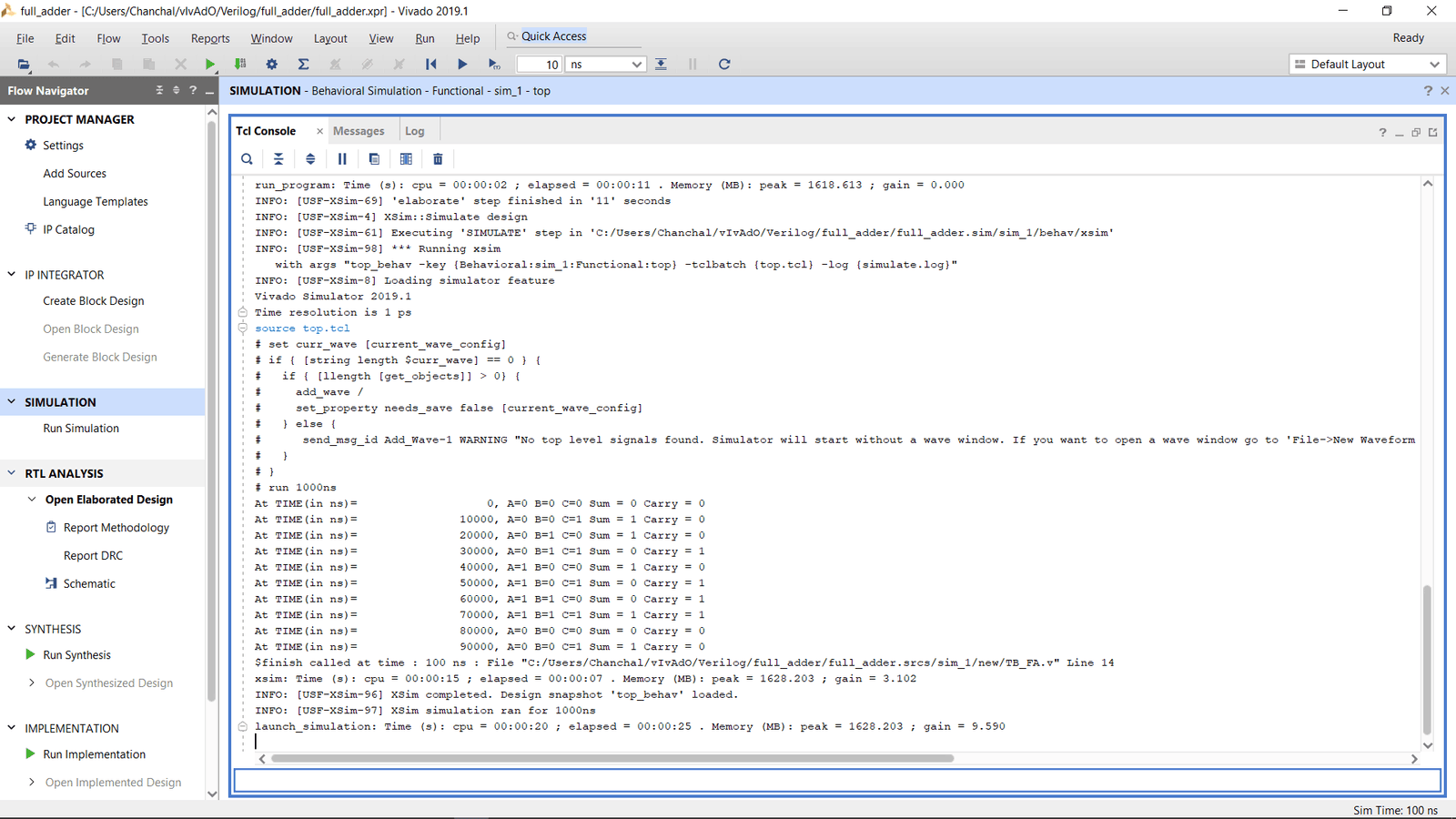This screenshot has width=1456, height=819.
Task: Toggle the source top.tcl code fold marker
Action: pos(242,328)
